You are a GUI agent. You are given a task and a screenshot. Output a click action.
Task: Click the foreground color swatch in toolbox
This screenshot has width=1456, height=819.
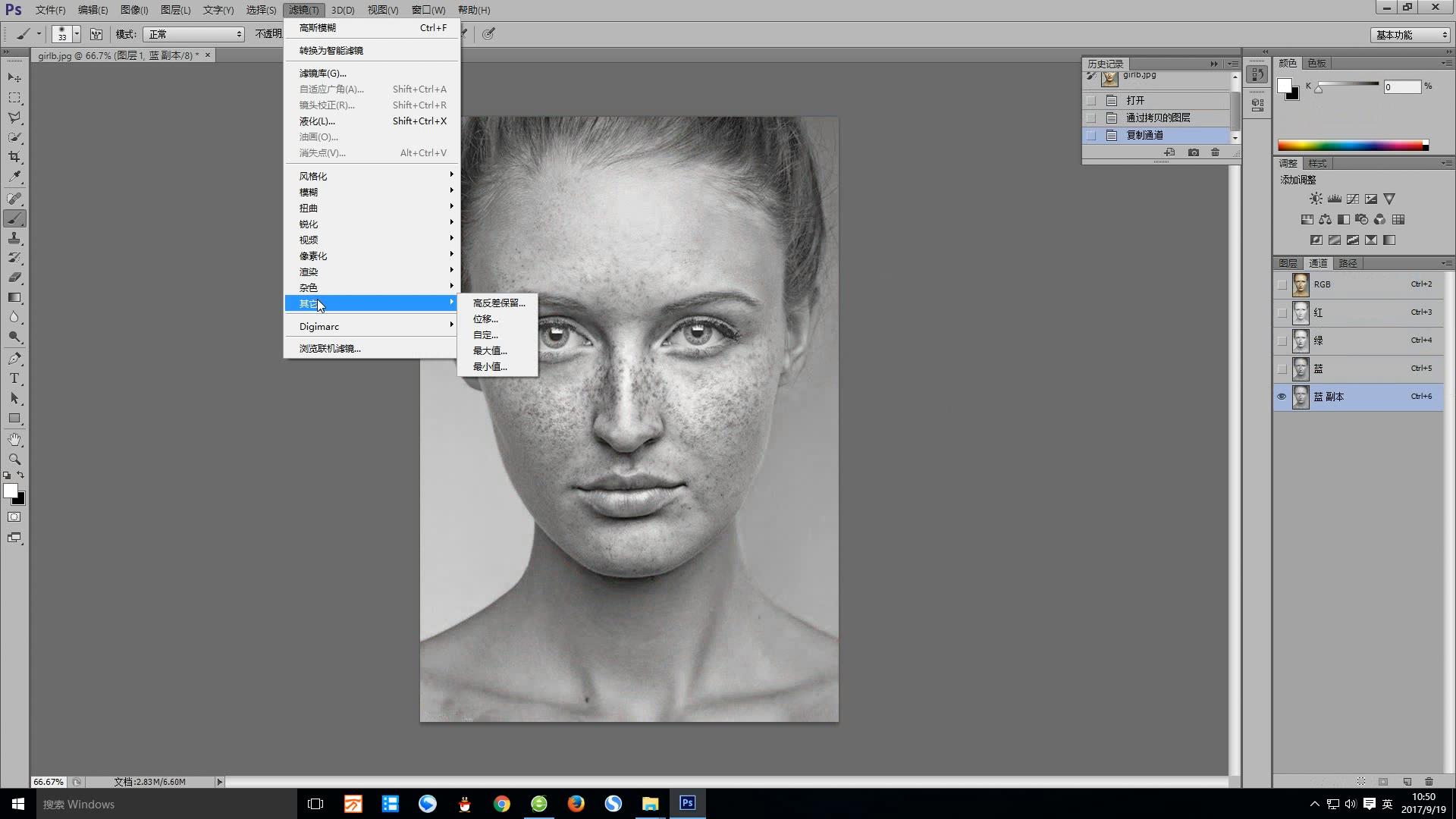tap(10, 491)
